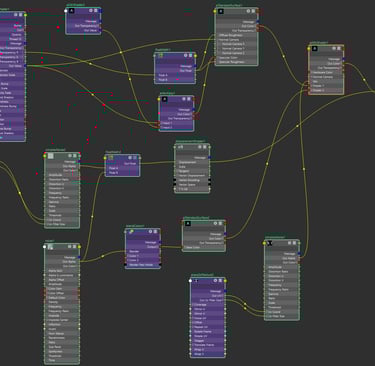Toggle the view mode button on the place2dTexture node
The width and height of the screenshot is (375, 366).
point(220,281)
